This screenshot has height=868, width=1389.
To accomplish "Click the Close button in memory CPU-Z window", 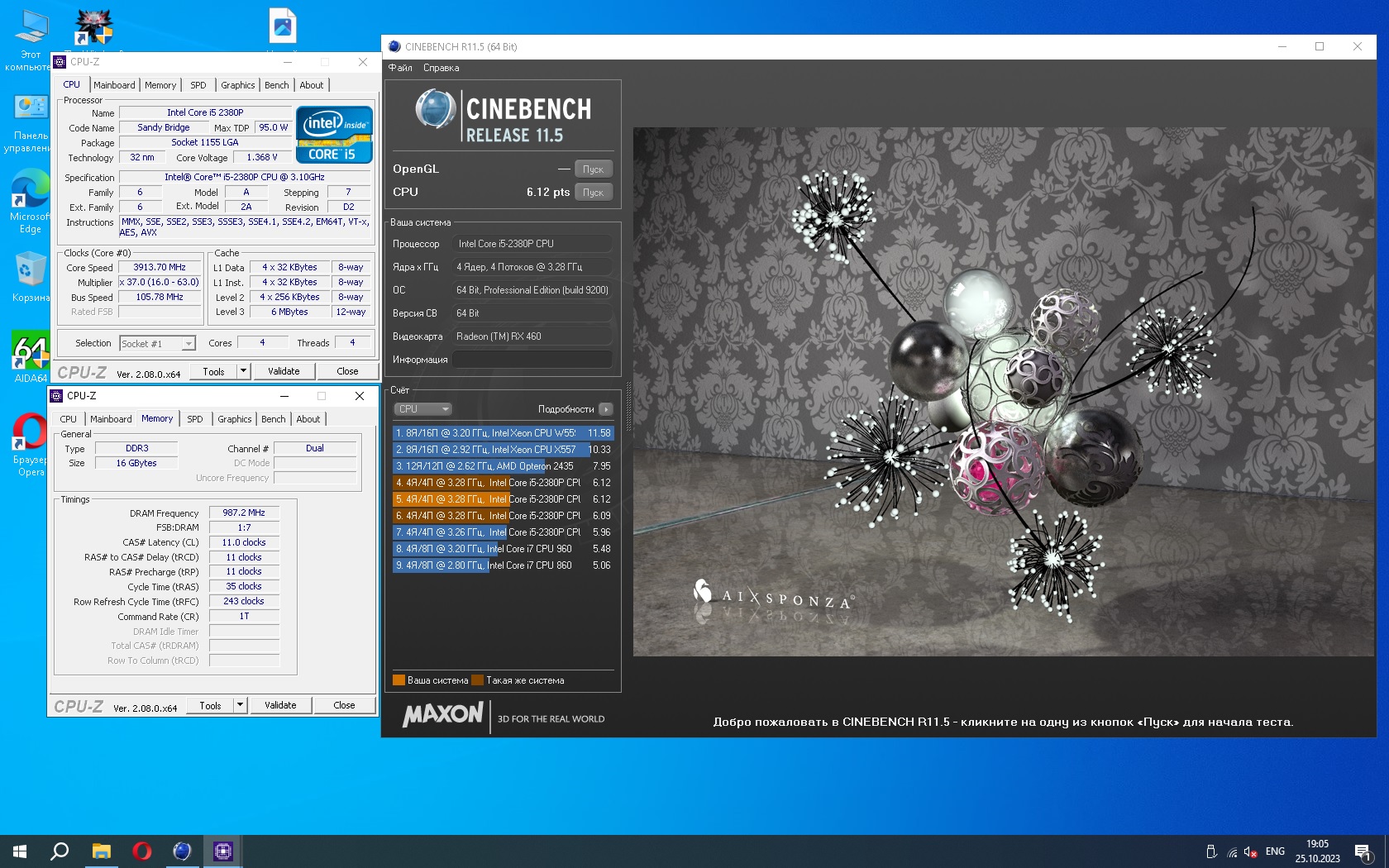I will coord(345,705).
